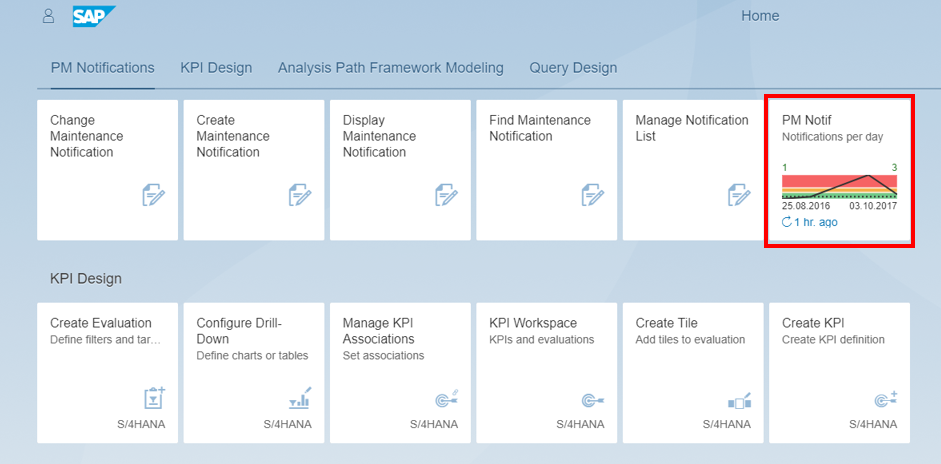Click the PM Notif trend chart

(840, 186)
